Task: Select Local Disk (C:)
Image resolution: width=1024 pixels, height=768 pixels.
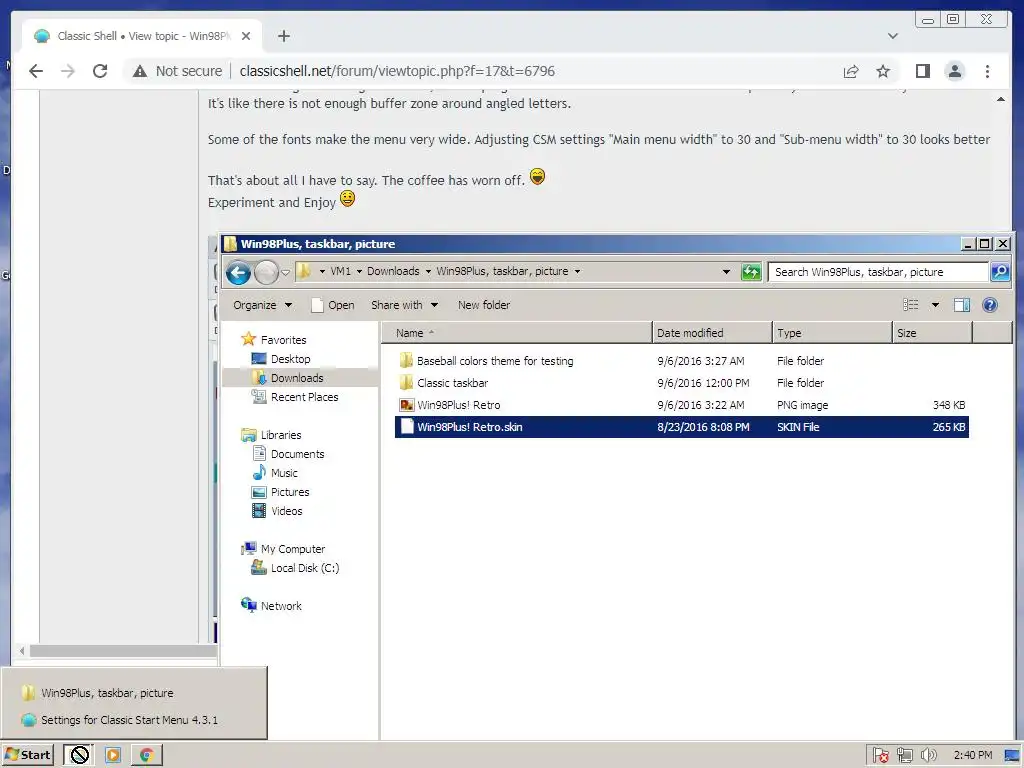Action: (x=305, y=568)
